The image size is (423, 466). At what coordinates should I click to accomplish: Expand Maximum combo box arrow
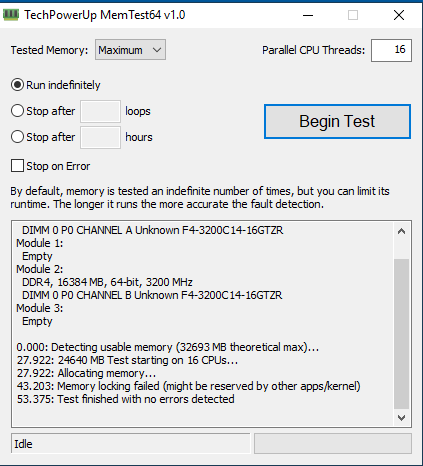pyautogui.click(x=157, y=50)
